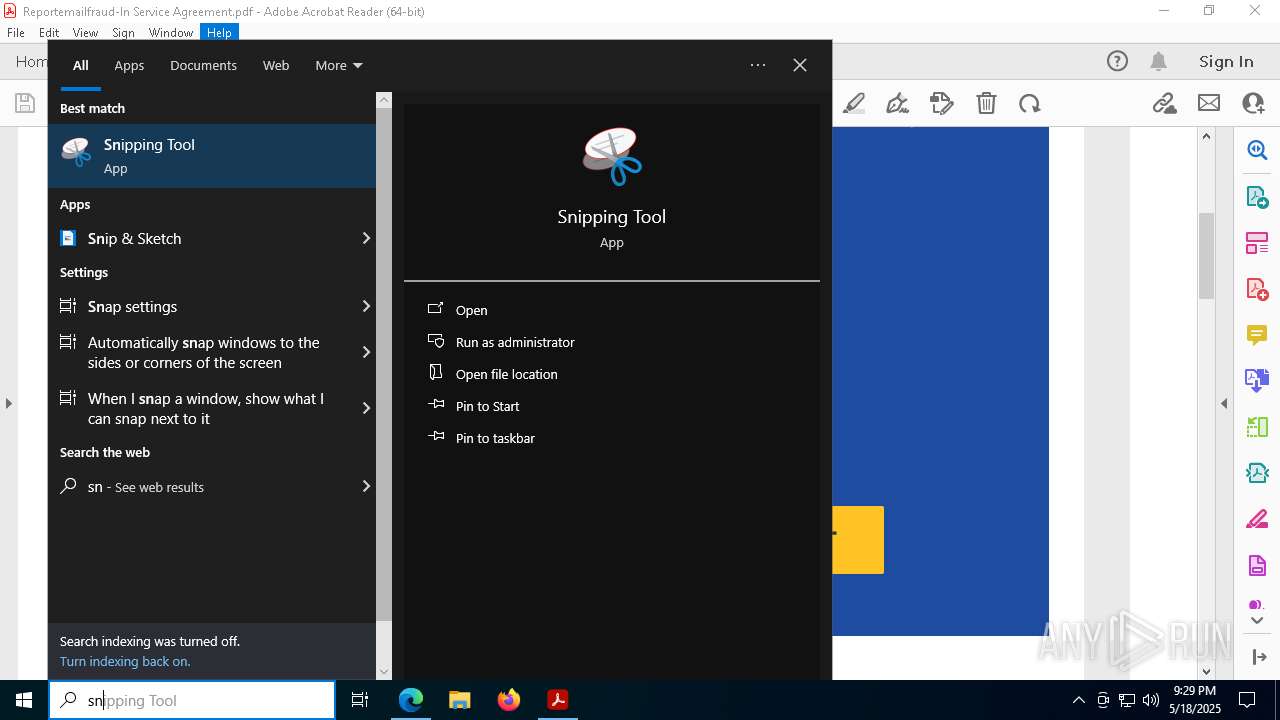Launch Microsoft Edge from taskbar
Image resolution: width=1280 pixels, height=720 pixels.
[411, 700]
